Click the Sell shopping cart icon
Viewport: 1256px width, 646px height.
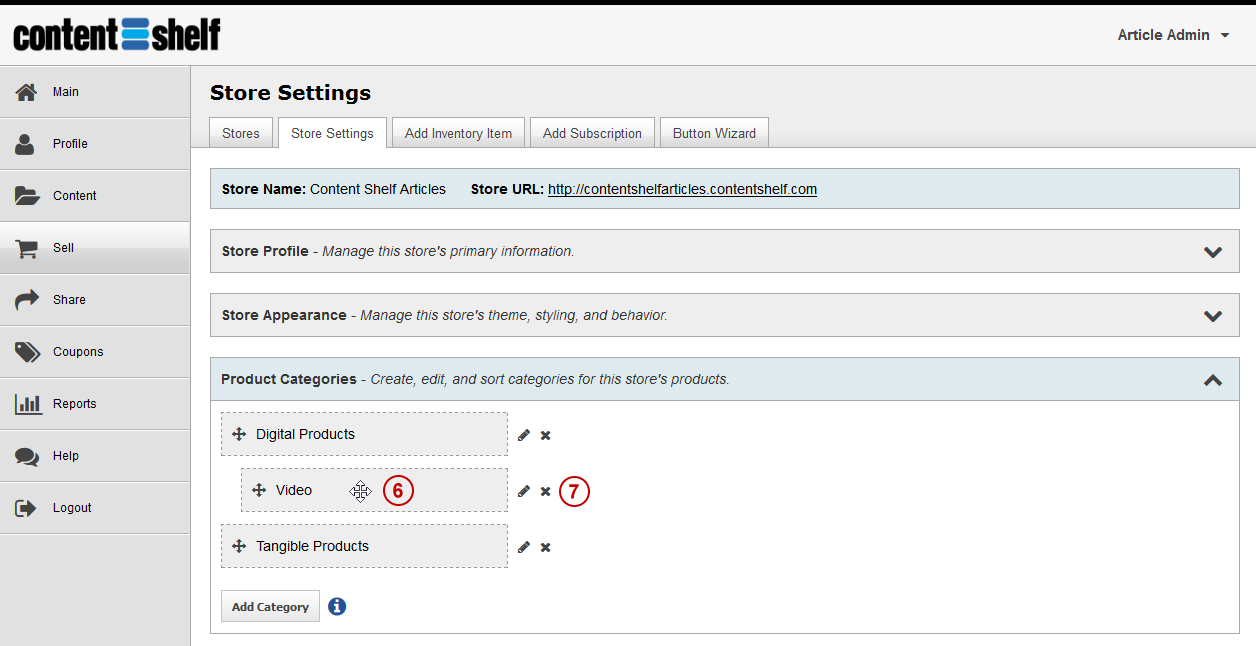[27, 248]
